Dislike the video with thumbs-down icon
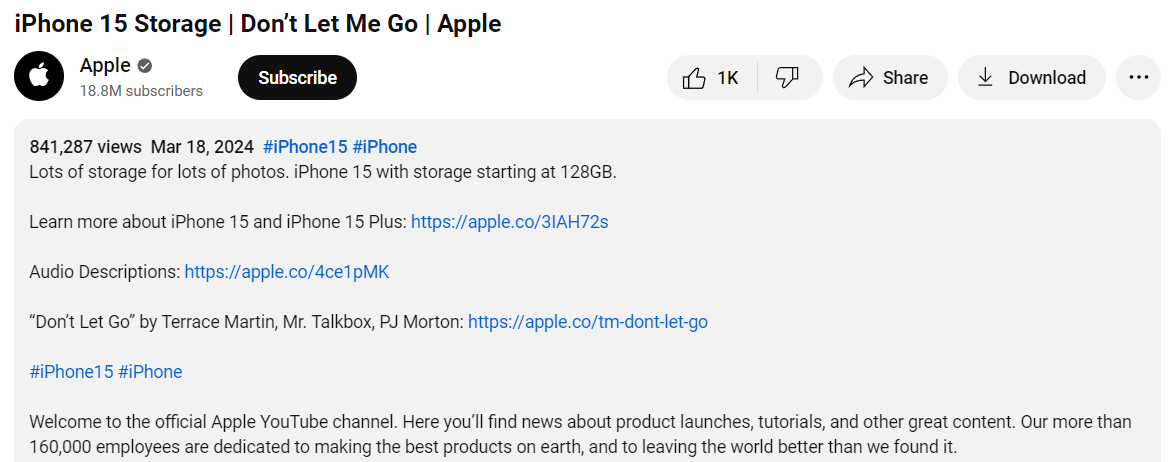The height and width of the screenshot is (462, 1170). 787,78
